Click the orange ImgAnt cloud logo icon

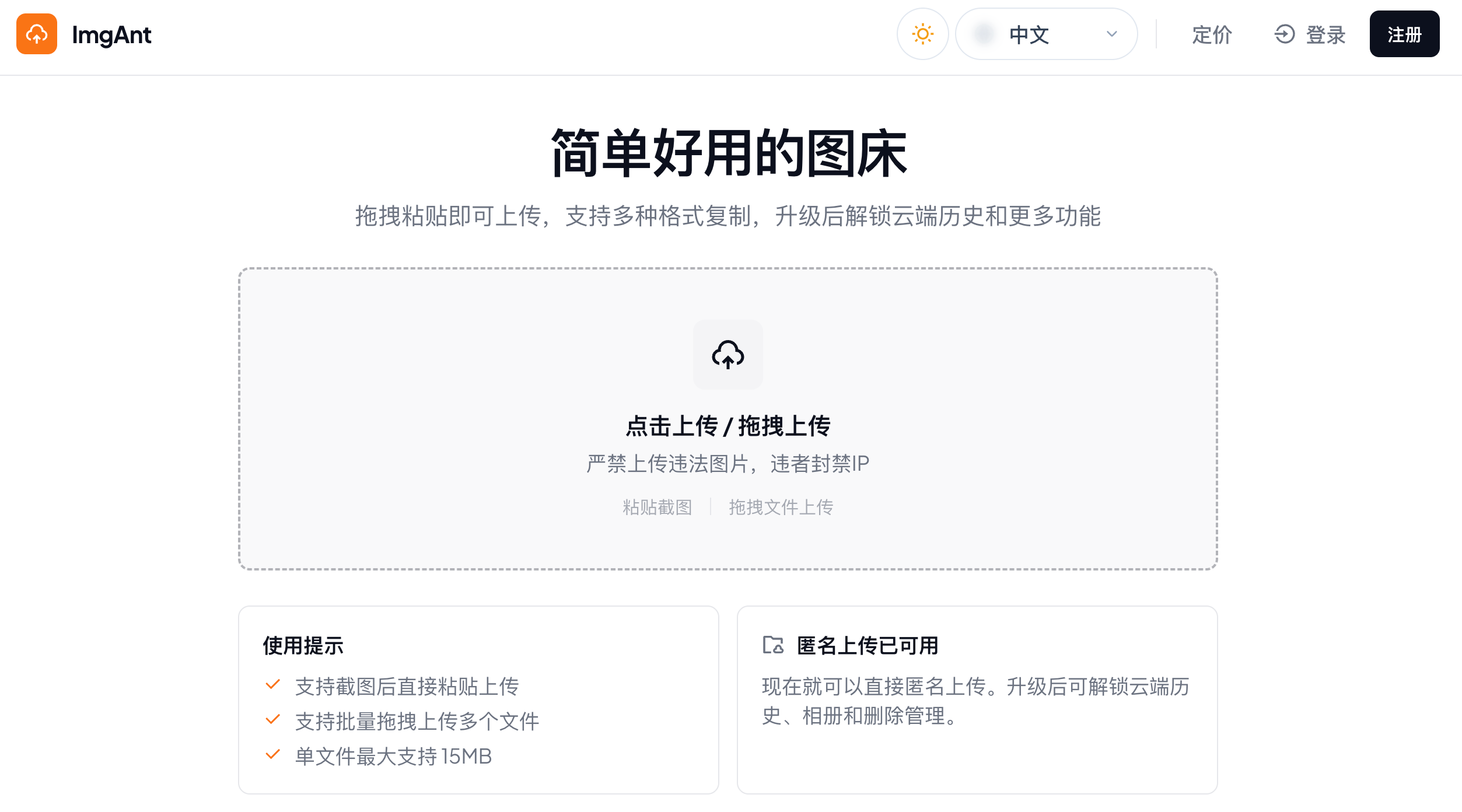click(37, 34)
